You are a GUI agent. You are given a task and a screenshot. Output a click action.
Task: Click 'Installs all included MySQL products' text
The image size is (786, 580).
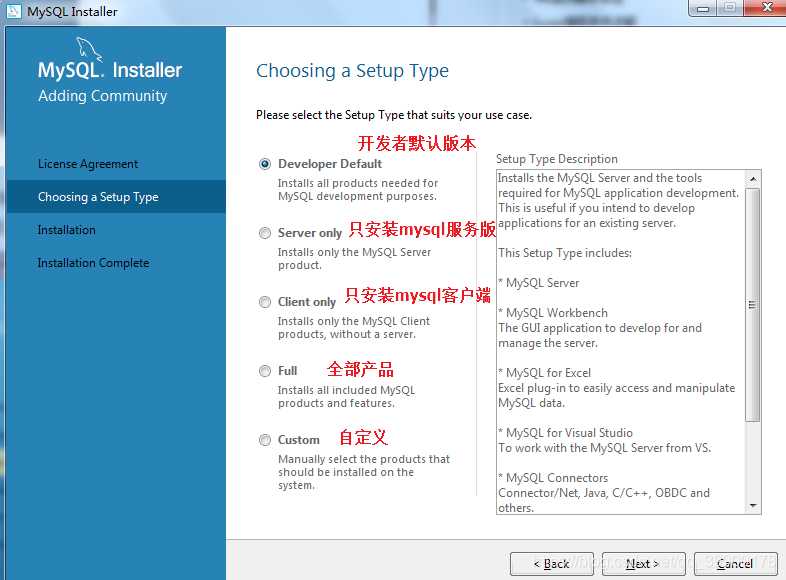point(346,397)
